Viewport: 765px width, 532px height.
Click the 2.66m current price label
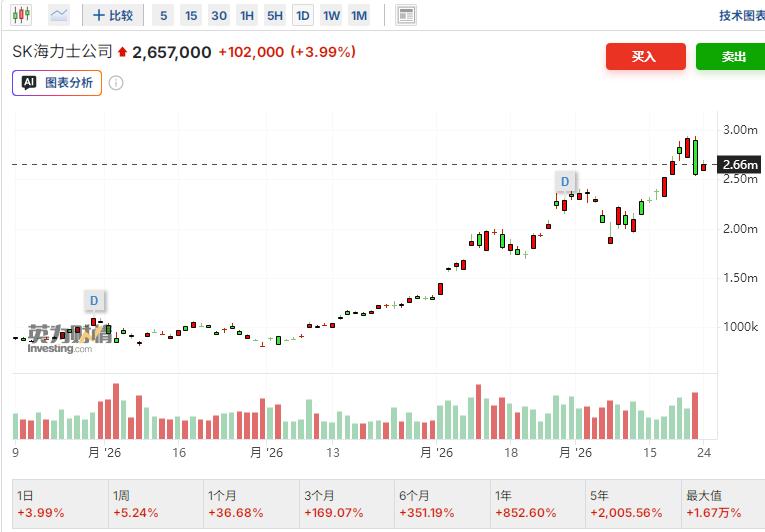pos(740,164)
